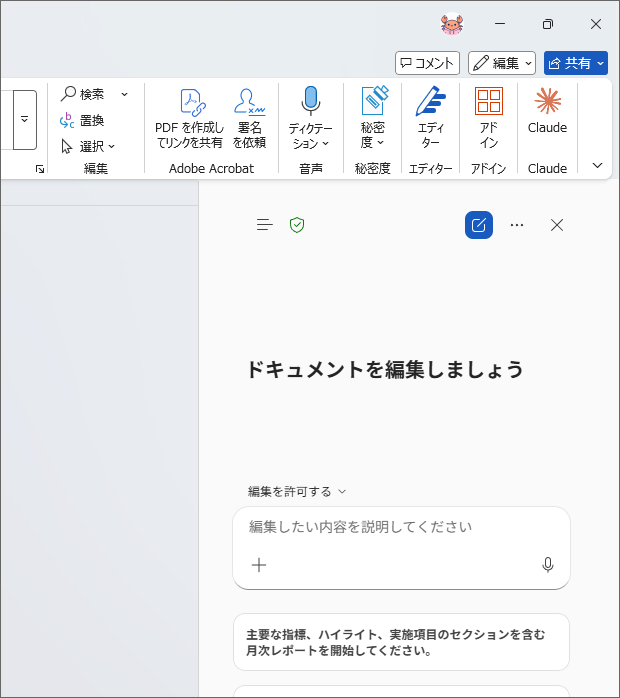Click the plus icon to attach content
The height and width of the screenshot is (698, 620).
(x=259, y=565)
